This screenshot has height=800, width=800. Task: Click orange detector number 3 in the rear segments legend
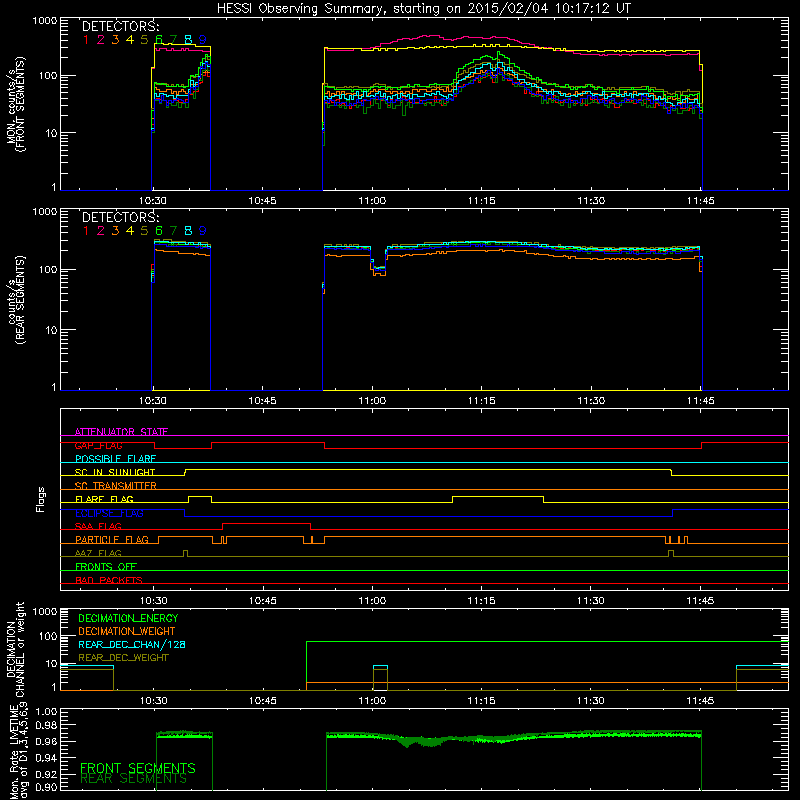115,231
